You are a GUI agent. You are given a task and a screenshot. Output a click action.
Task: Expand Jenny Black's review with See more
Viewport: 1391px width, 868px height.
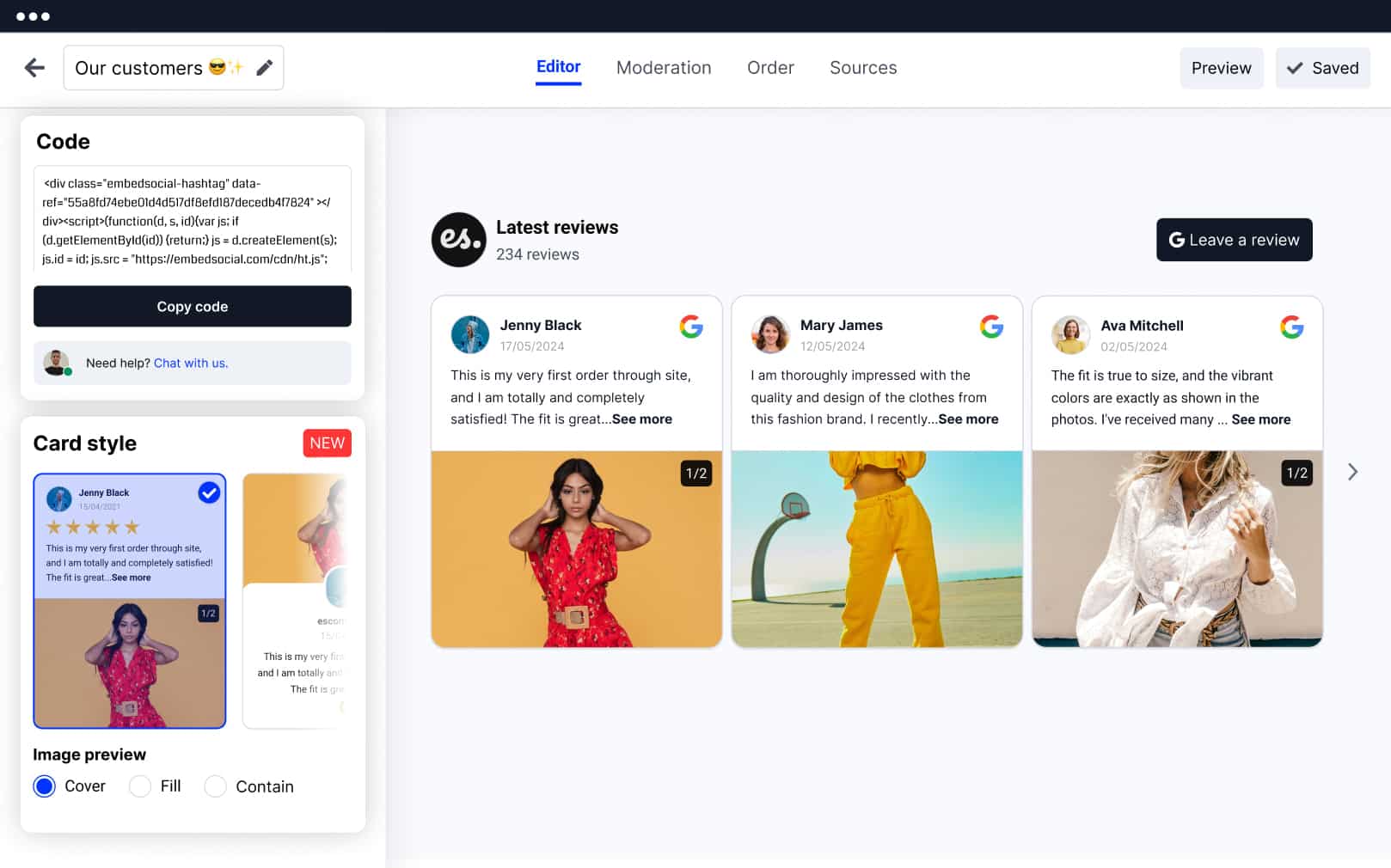pyautogui.click(x=641, y=419)
